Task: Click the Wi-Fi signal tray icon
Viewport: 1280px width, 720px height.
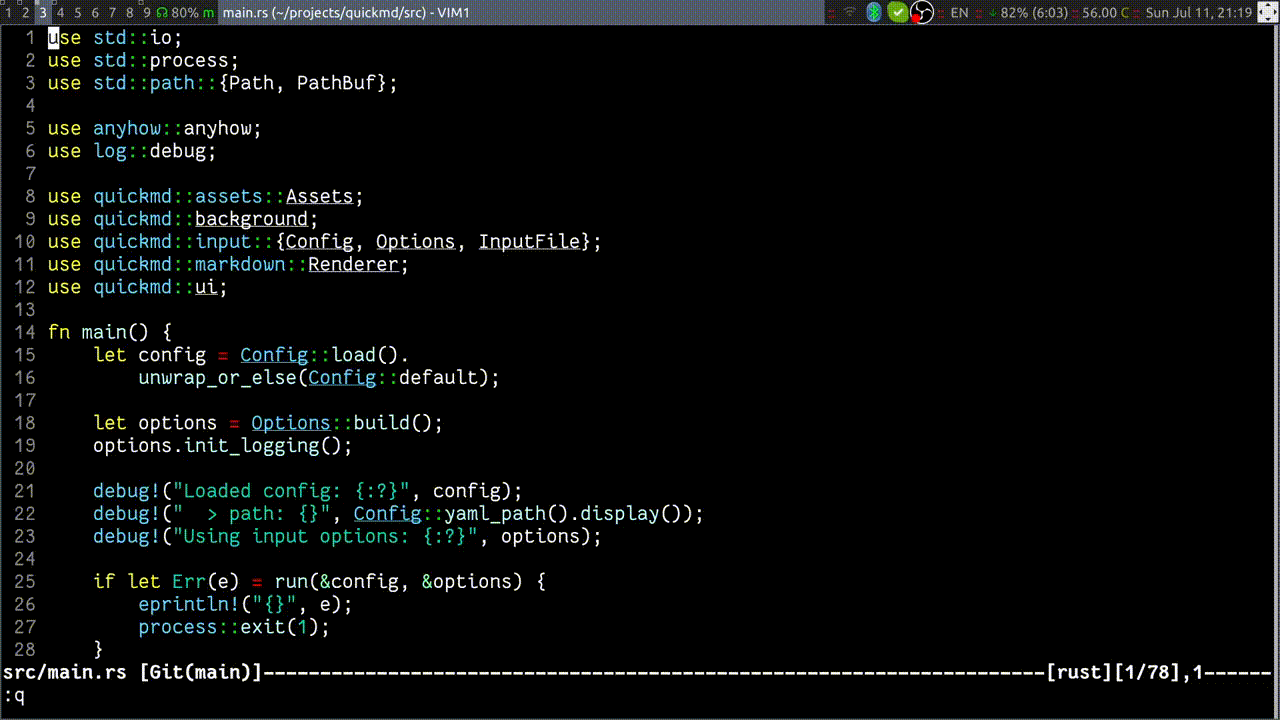Action: click(850, 13)
